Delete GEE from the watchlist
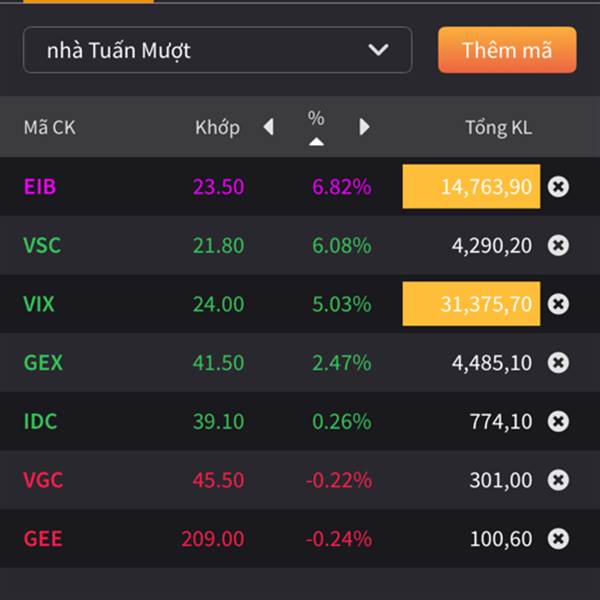 tap(558, 539)
